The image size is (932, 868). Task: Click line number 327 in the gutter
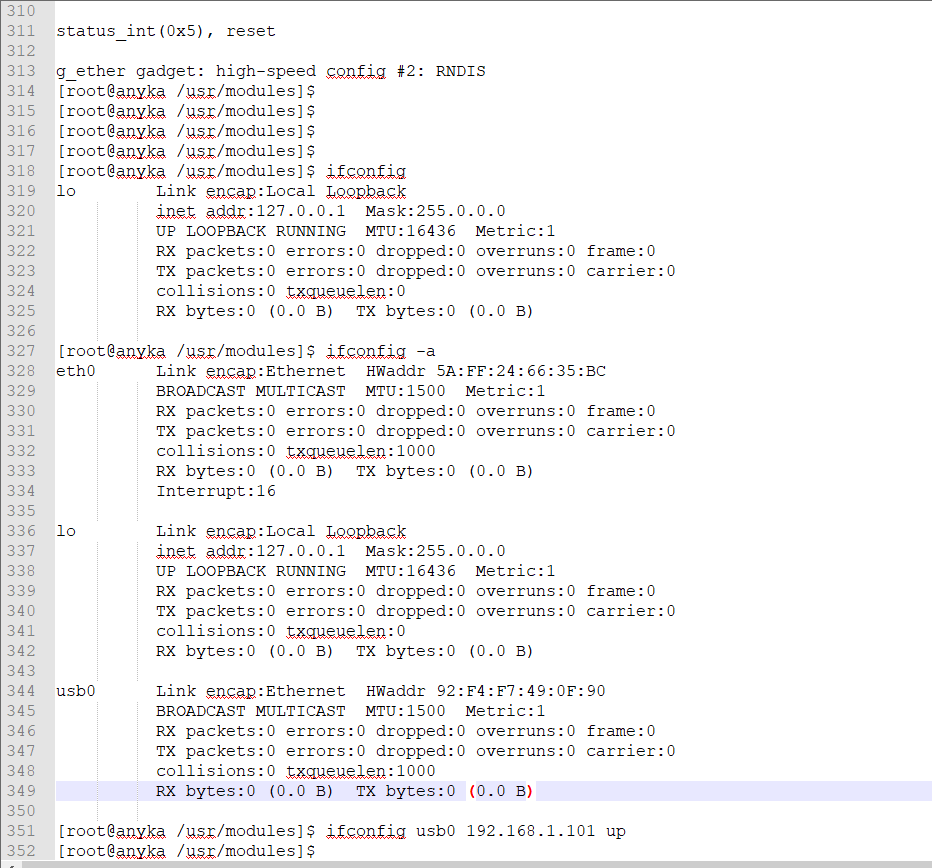[x=21, y=351]
